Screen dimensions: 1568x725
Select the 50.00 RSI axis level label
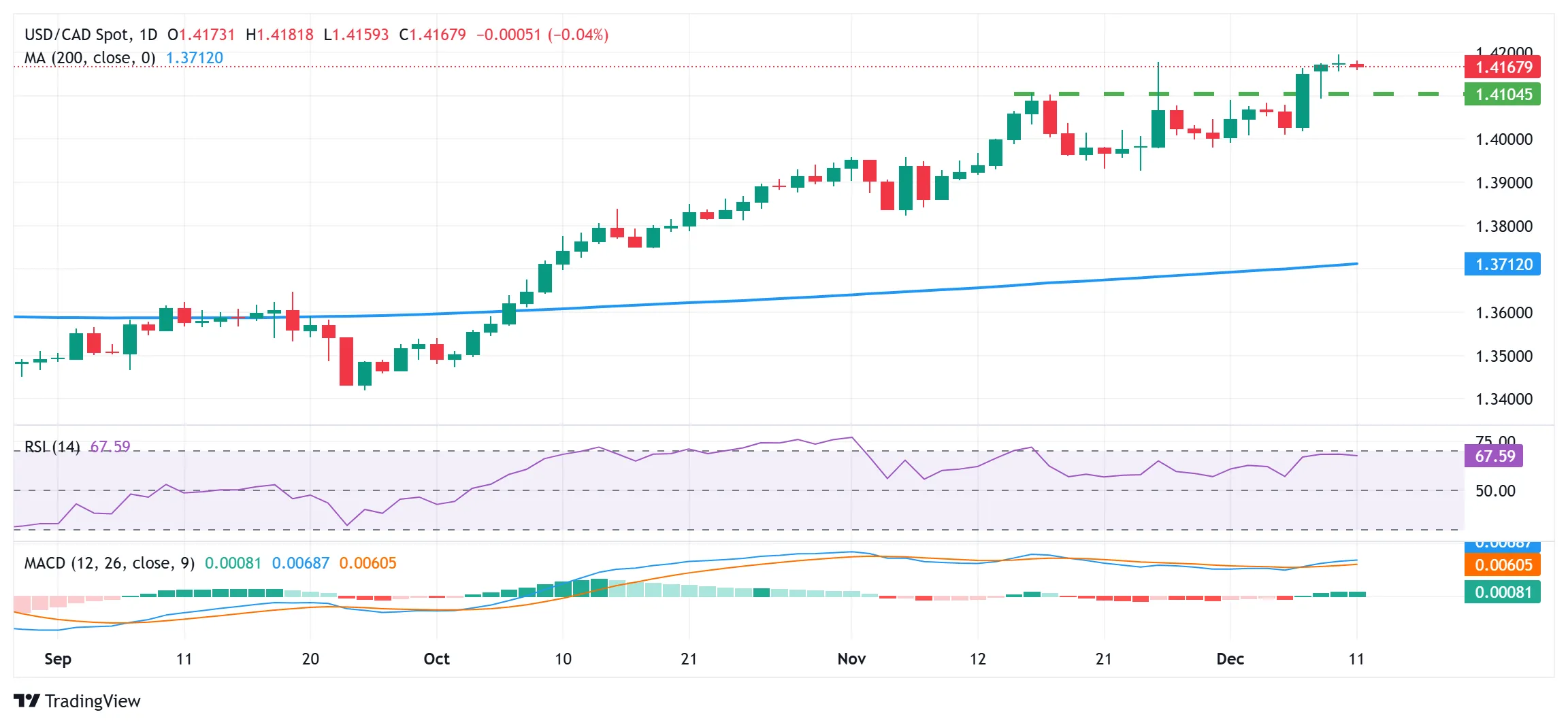[1495, 490]
